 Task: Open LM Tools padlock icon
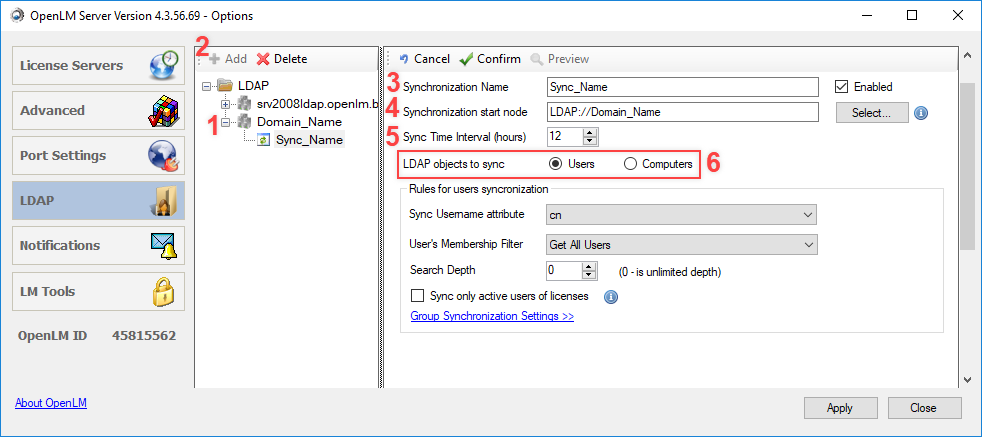163,292
